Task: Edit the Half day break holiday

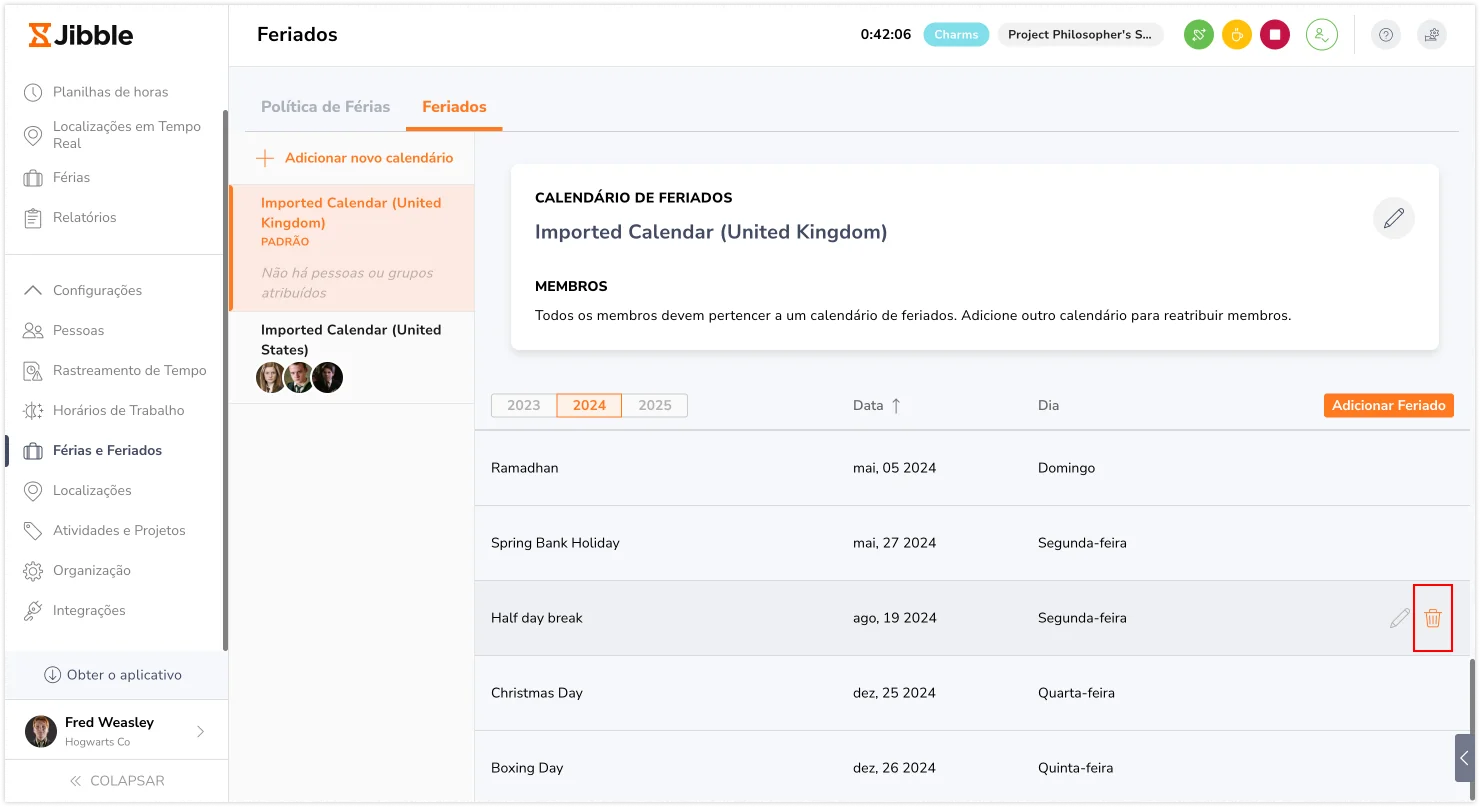Action: [1399, 618]
